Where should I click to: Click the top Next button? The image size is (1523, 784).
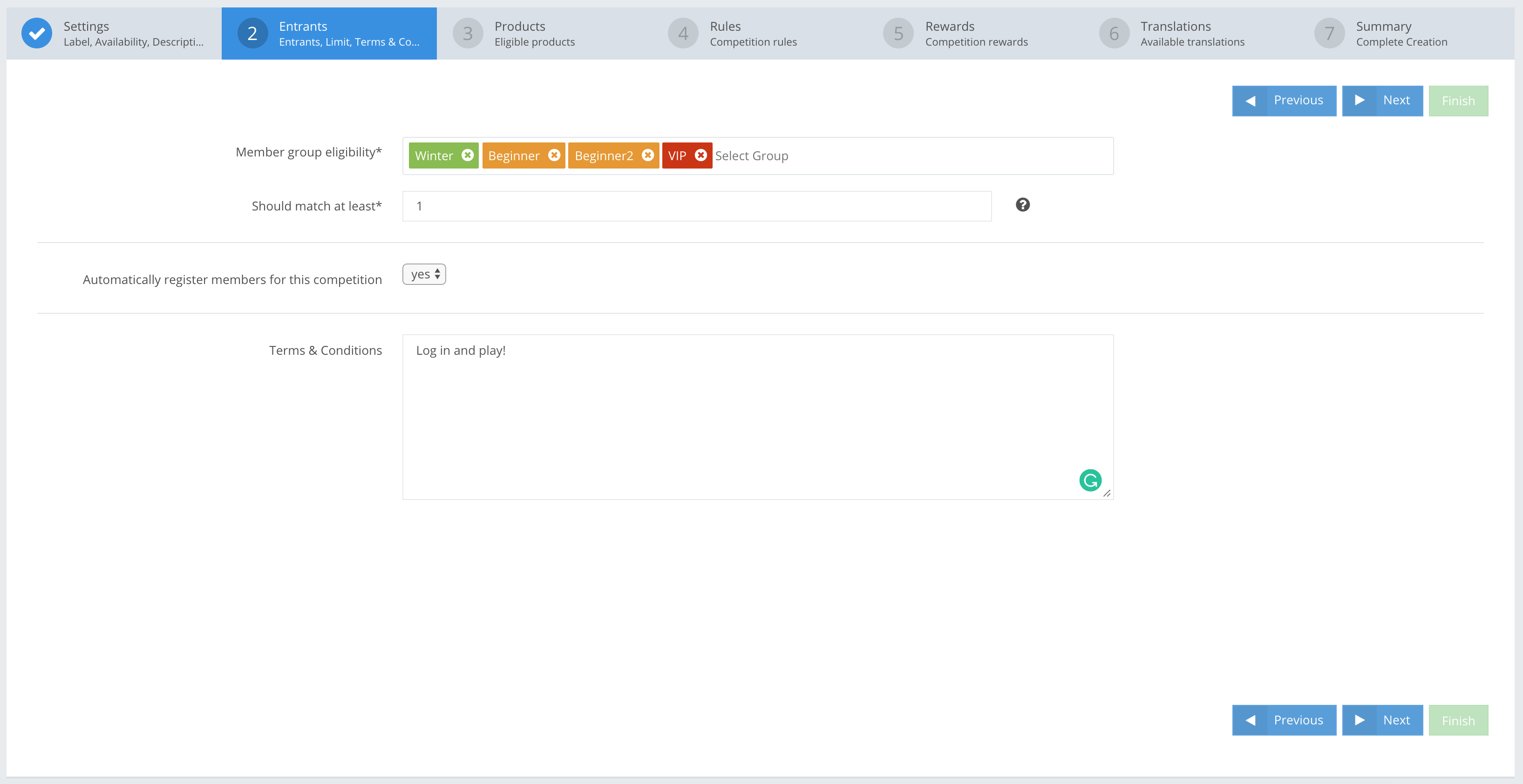(x=1382, y=101)
